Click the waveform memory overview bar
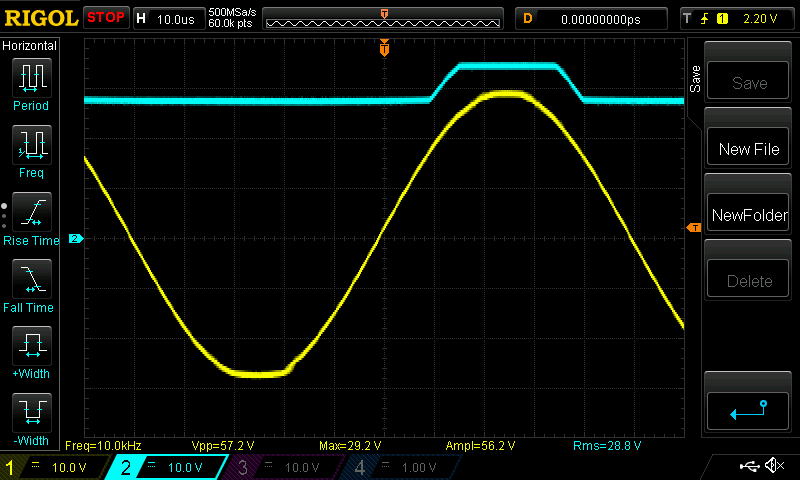 point(383,18)
